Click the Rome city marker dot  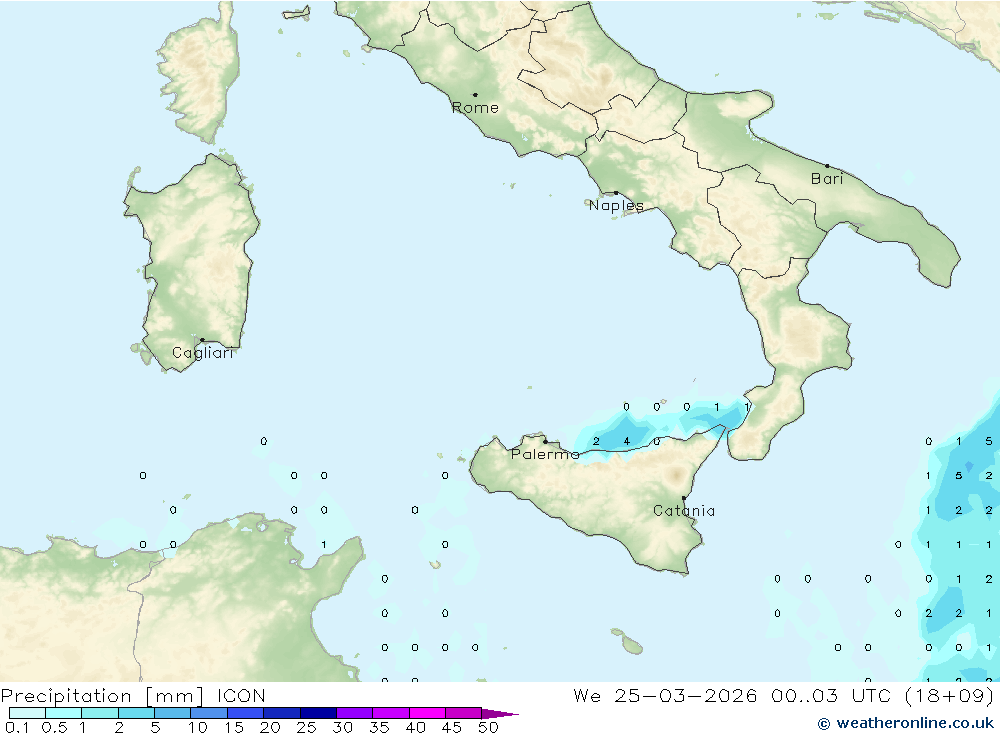point(475,95)
